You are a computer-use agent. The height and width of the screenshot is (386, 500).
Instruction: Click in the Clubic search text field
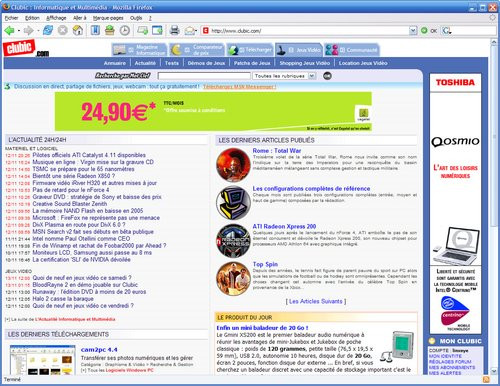click(204, 76)
